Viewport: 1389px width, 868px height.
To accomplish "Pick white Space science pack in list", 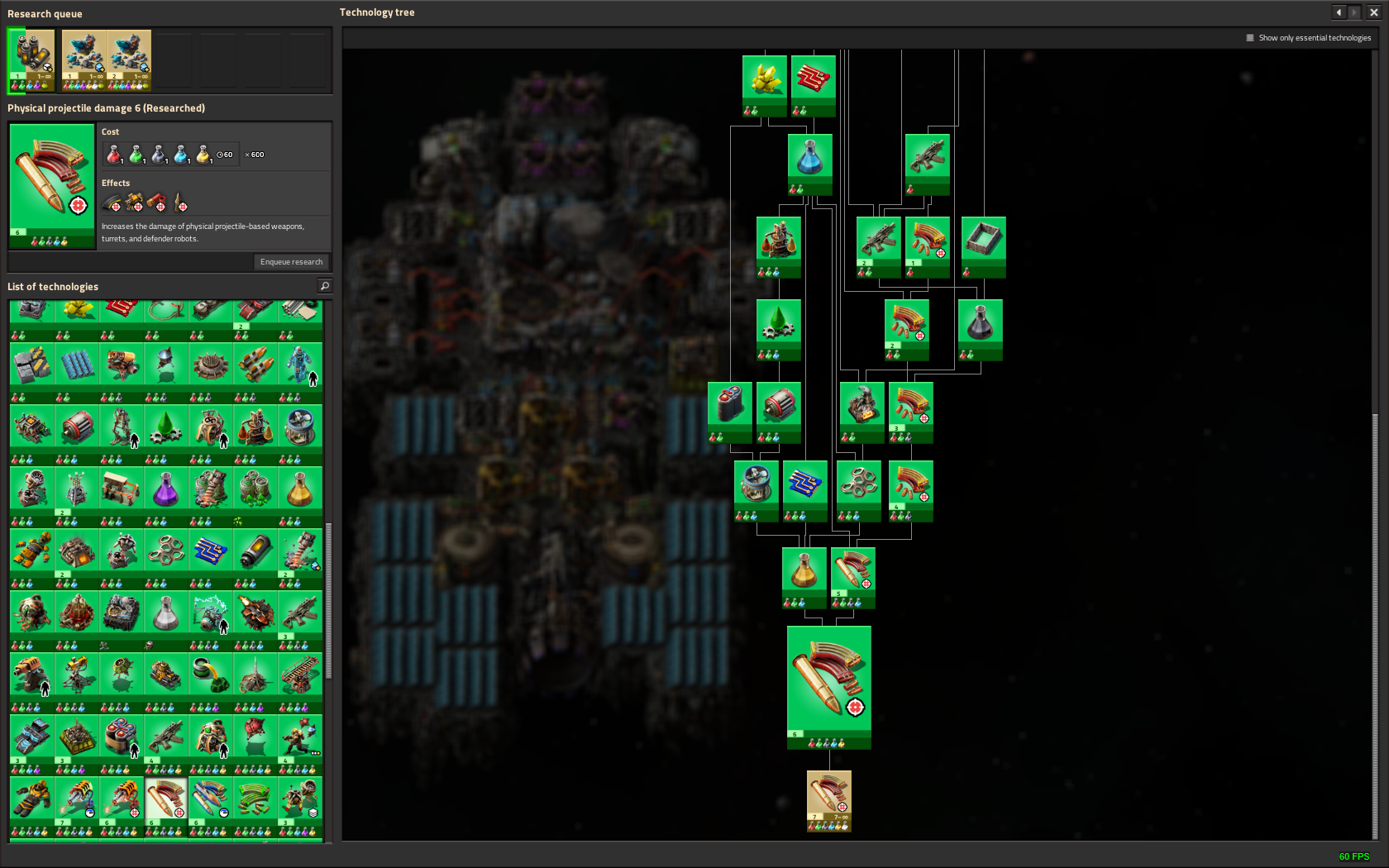I will (166, 619).
